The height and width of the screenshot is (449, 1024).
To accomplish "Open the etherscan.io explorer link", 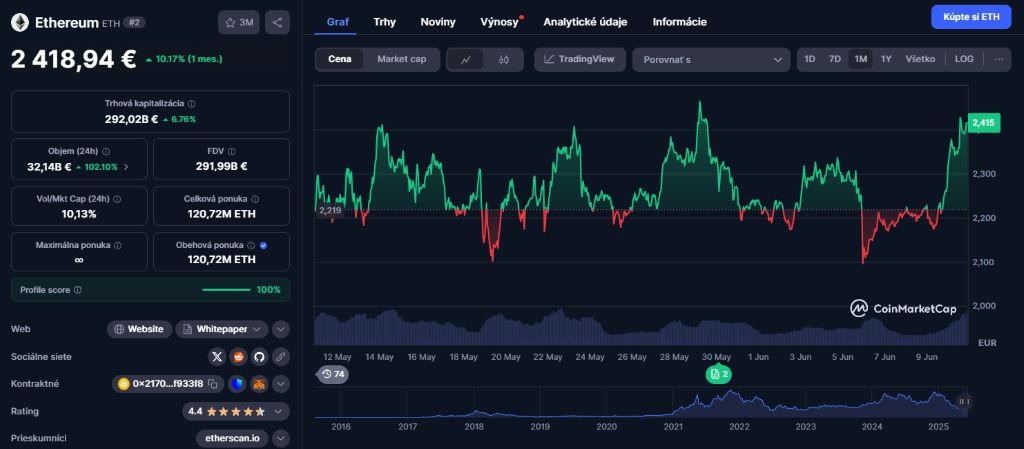I will point(231,438).
